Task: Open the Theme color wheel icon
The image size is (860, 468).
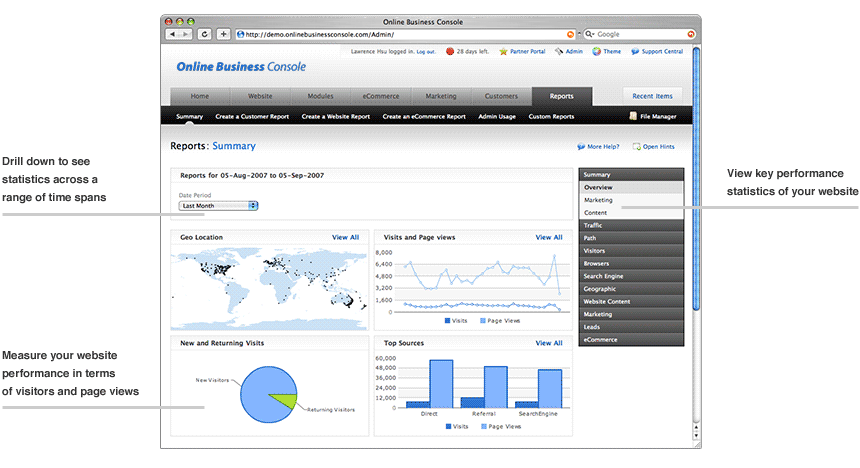Action: click(x=596, y=51)
